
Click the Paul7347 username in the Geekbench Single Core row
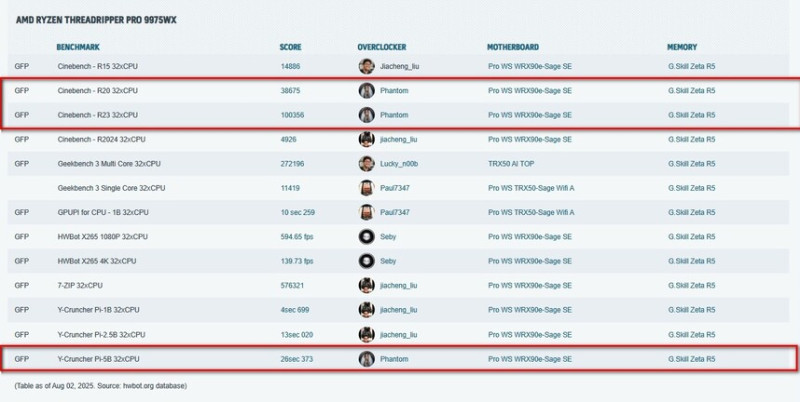pyautogui.click(x=398, y=188)
